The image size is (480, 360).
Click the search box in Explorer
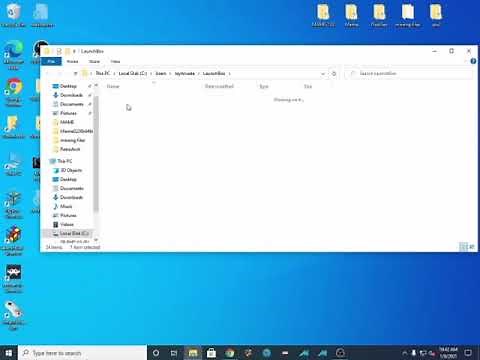(409, 73)
